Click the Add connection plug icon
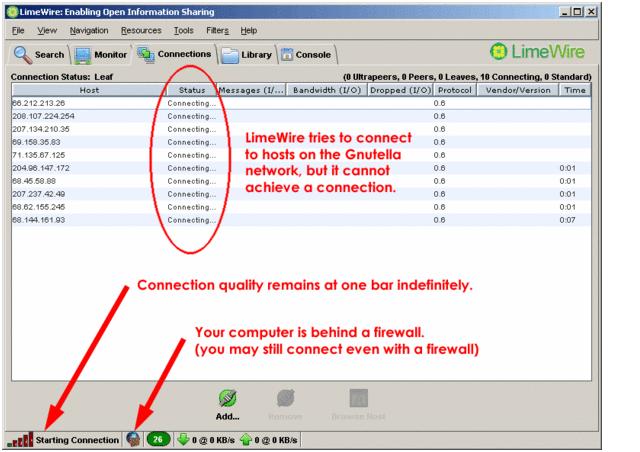 click(227, 398)
